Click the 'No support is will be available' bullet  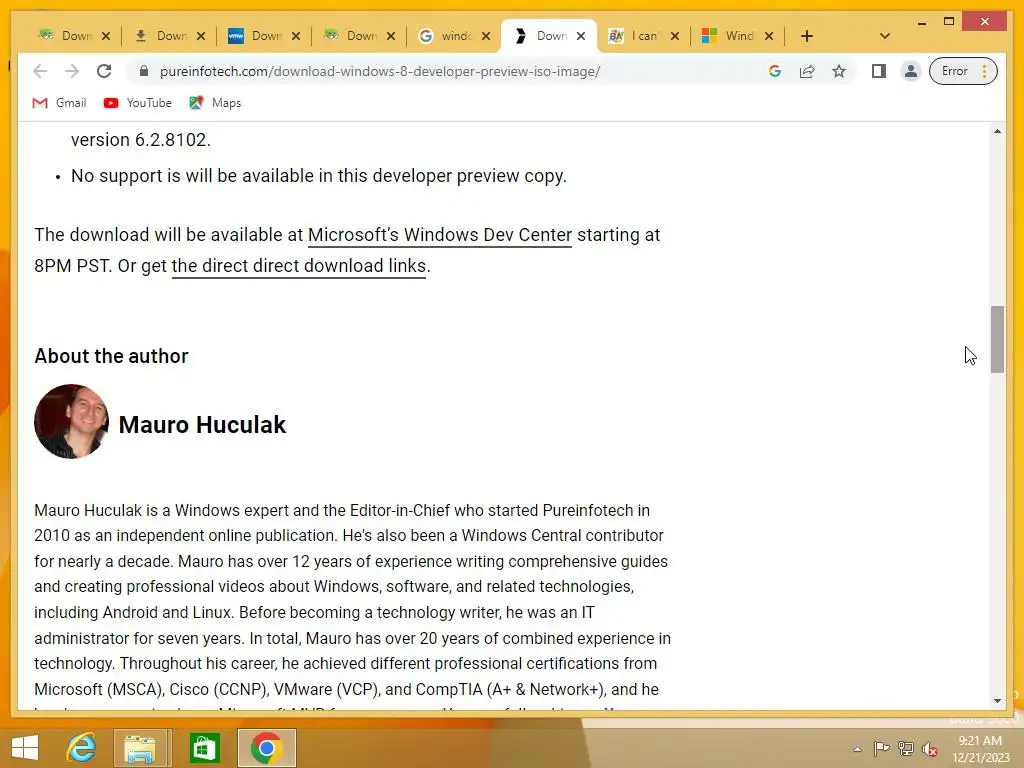pyautogui.click(x=319, y=176)
